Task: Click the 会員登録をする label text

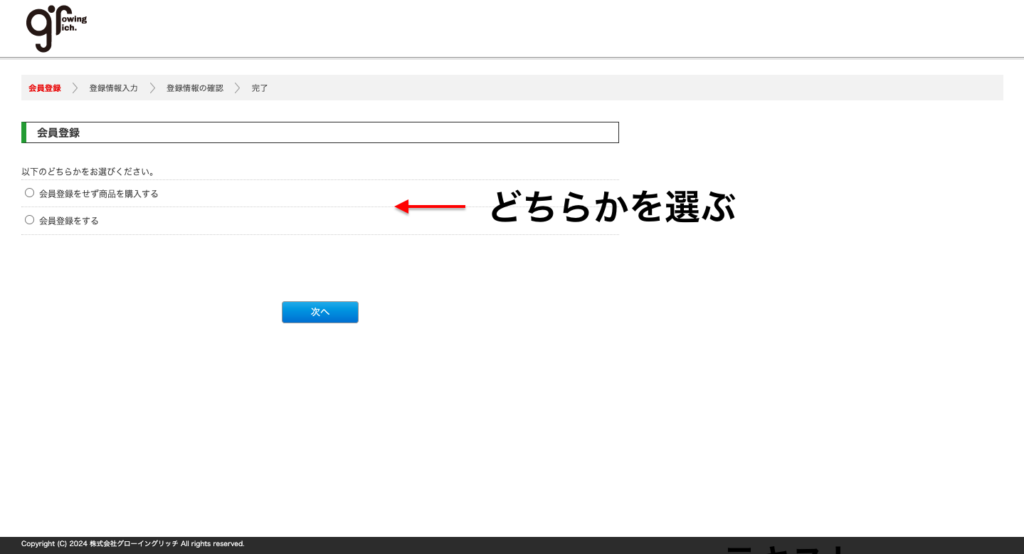Action: click(x=68, y=221)
